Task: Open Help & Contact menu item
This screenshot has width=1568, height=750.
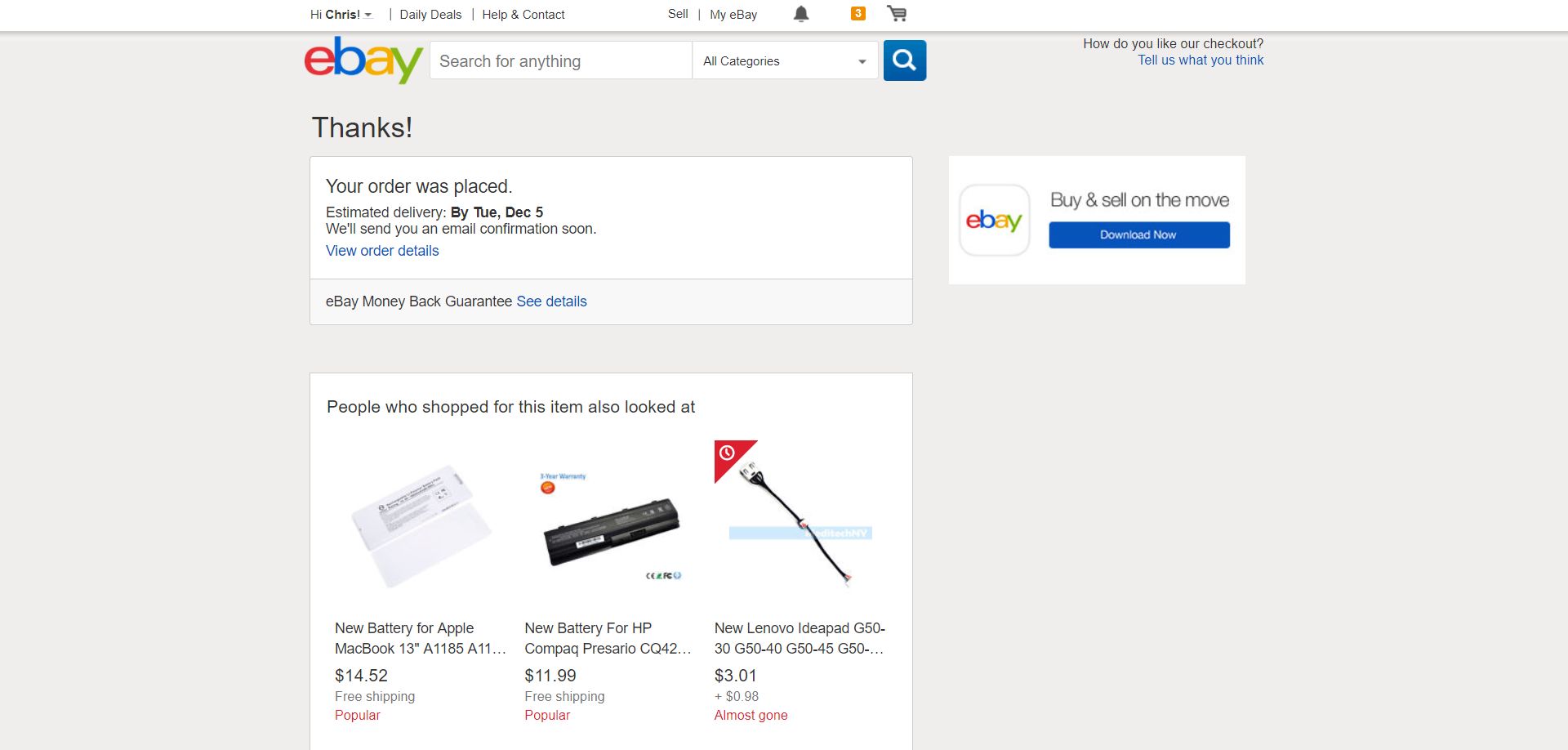Action: [523, 15]
